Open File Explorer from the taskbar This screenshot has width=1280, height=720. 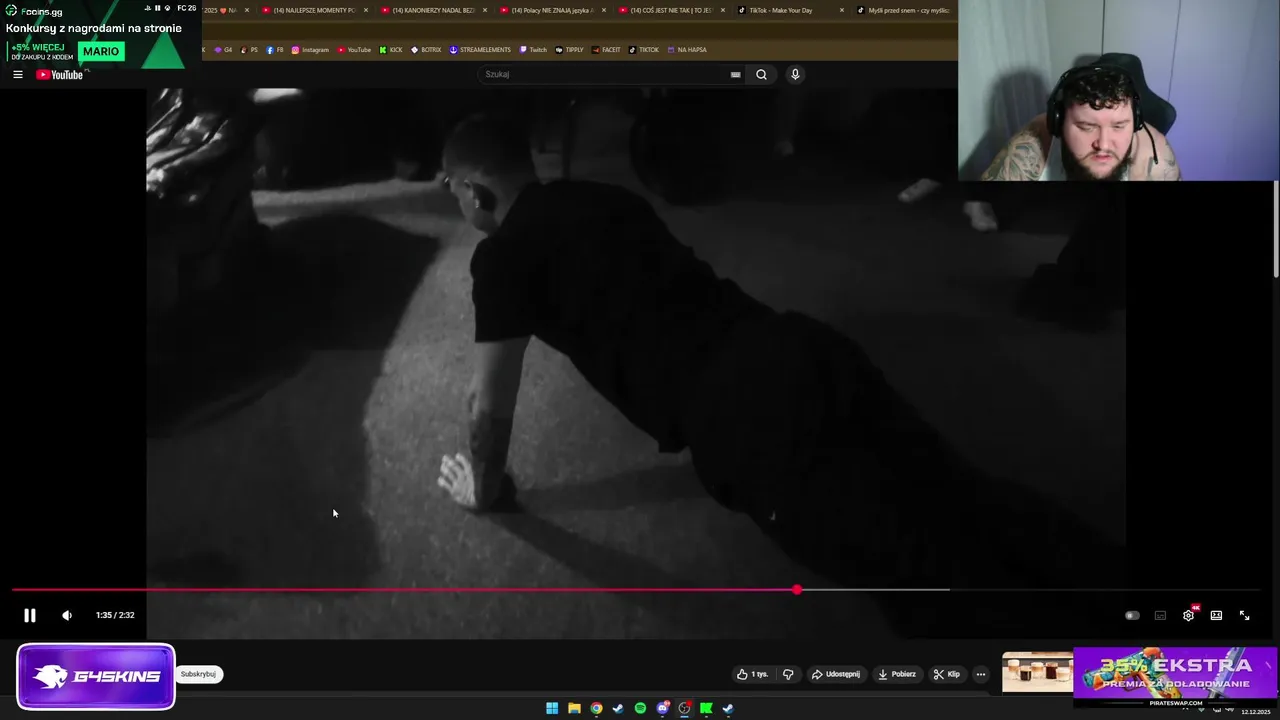pos(574,708)
